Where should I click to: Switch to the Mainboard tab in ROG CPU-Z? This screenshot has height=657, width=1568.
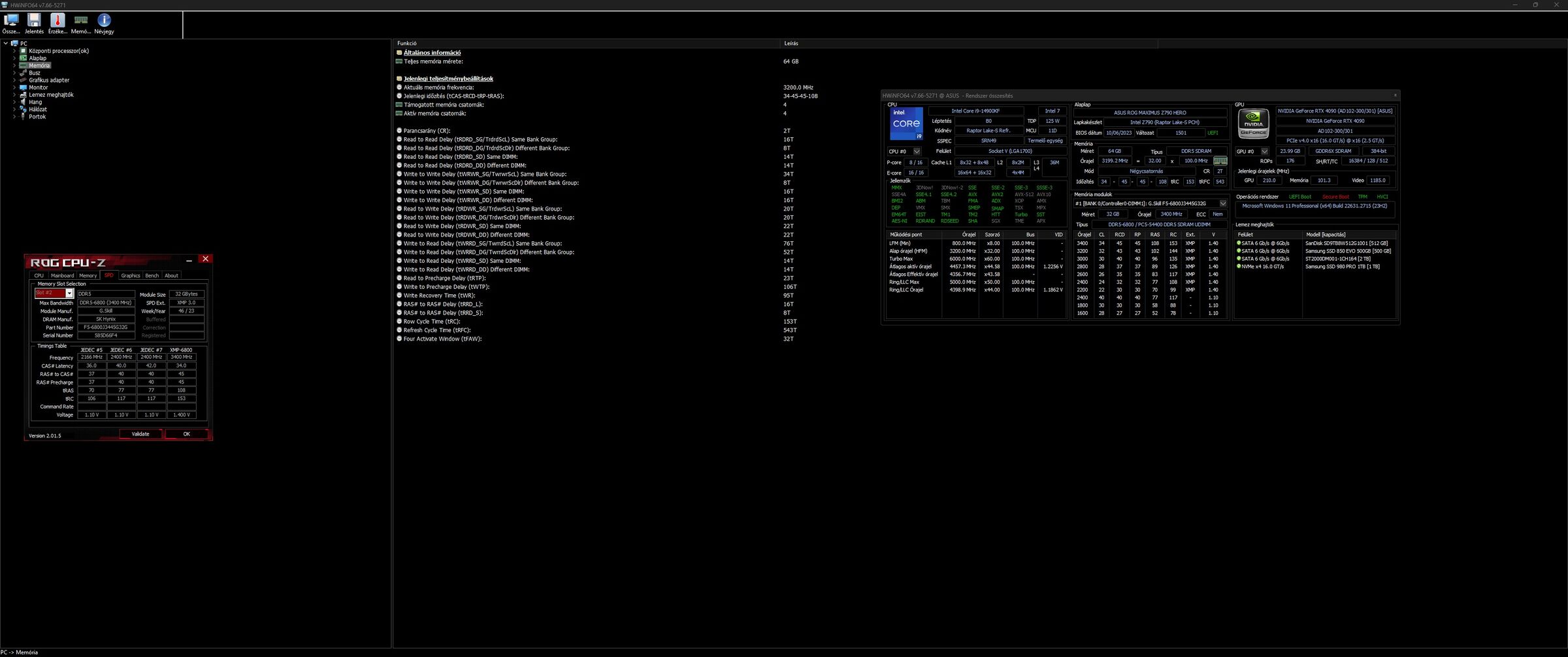(x=62, y=276)
